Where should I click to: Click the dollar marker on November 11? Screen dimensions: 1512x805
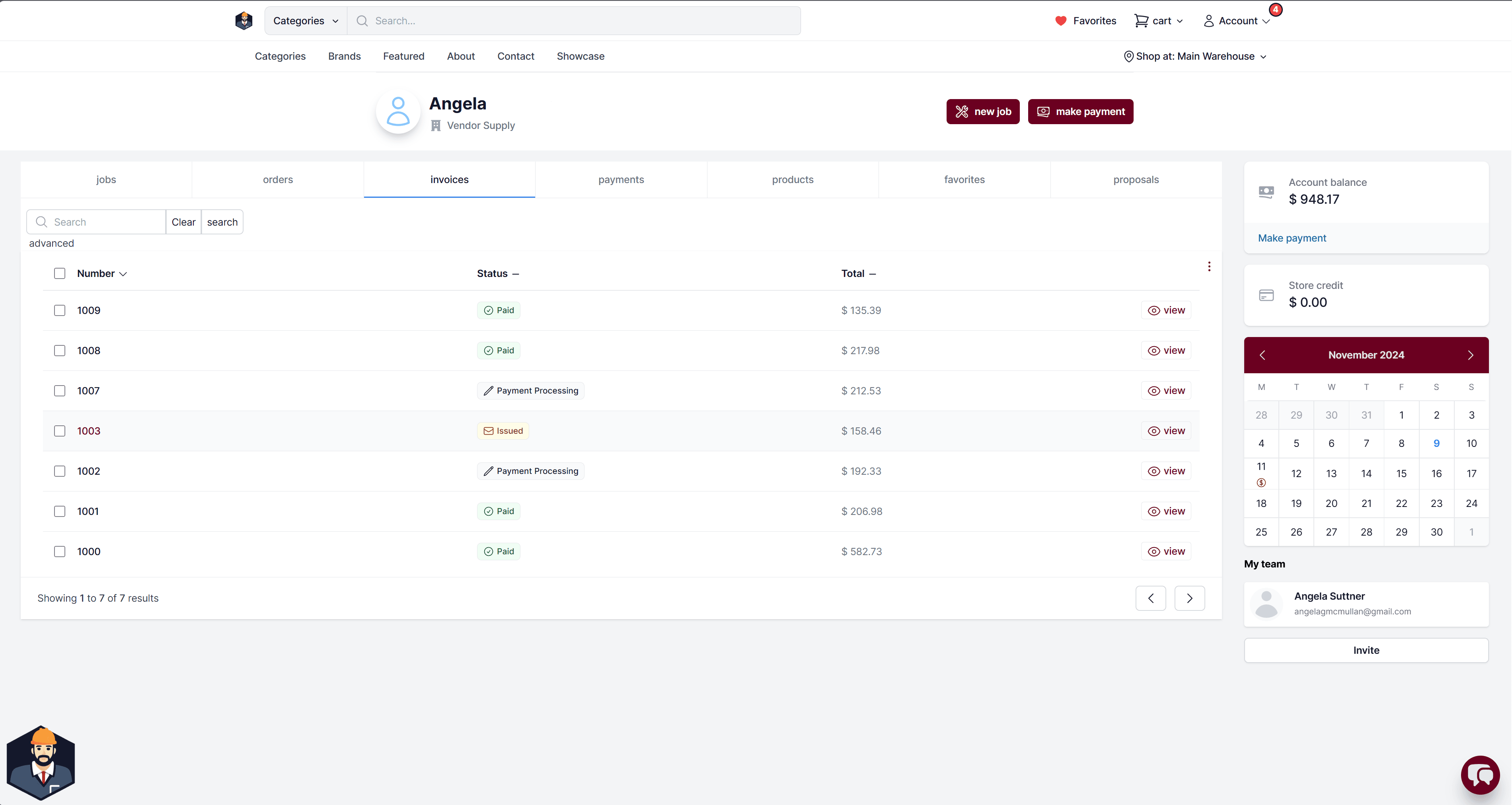click(1261, 483)
